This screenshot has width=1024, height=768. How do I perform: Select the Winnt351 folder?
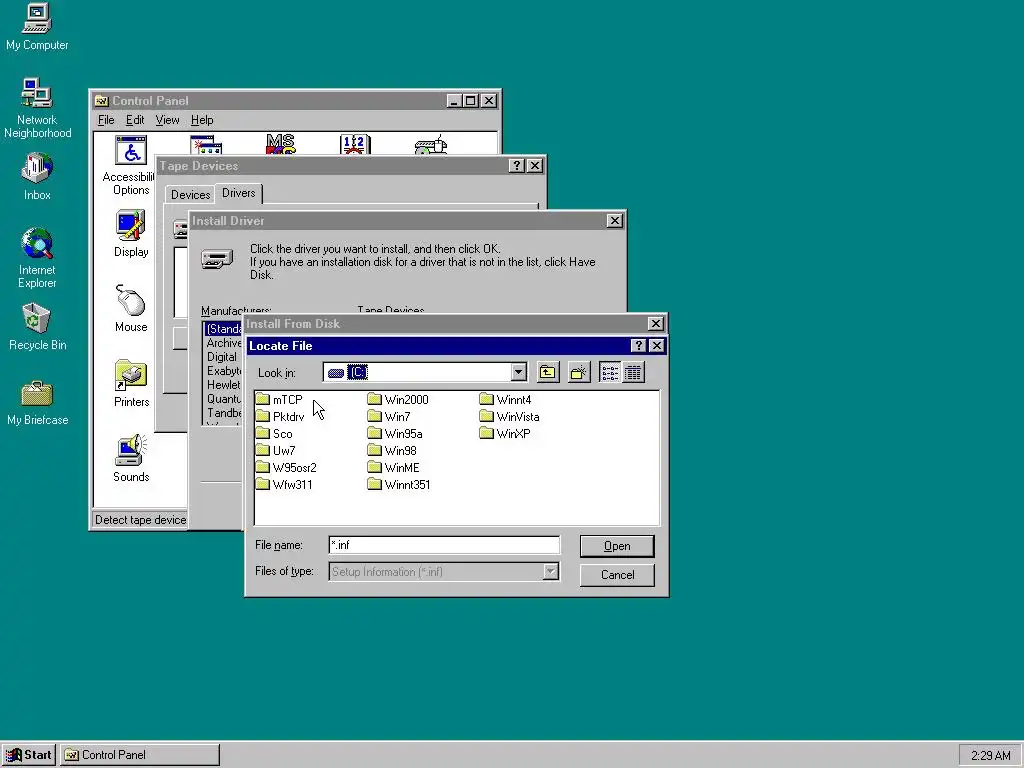click(399, 485)
